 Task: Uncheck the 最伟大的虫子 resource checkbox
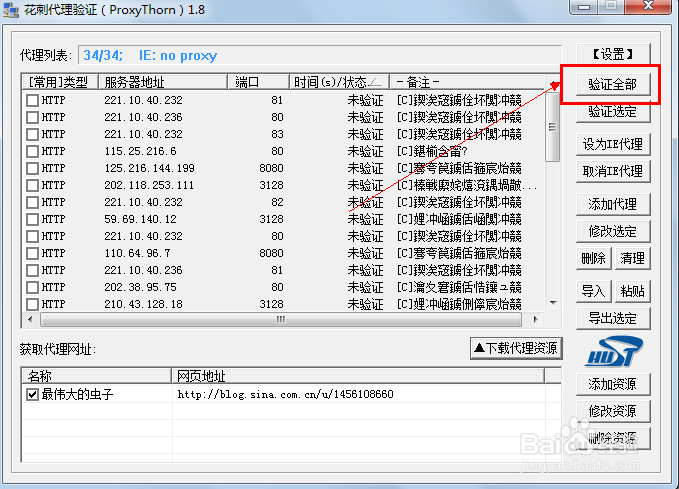tap(32, 395)
